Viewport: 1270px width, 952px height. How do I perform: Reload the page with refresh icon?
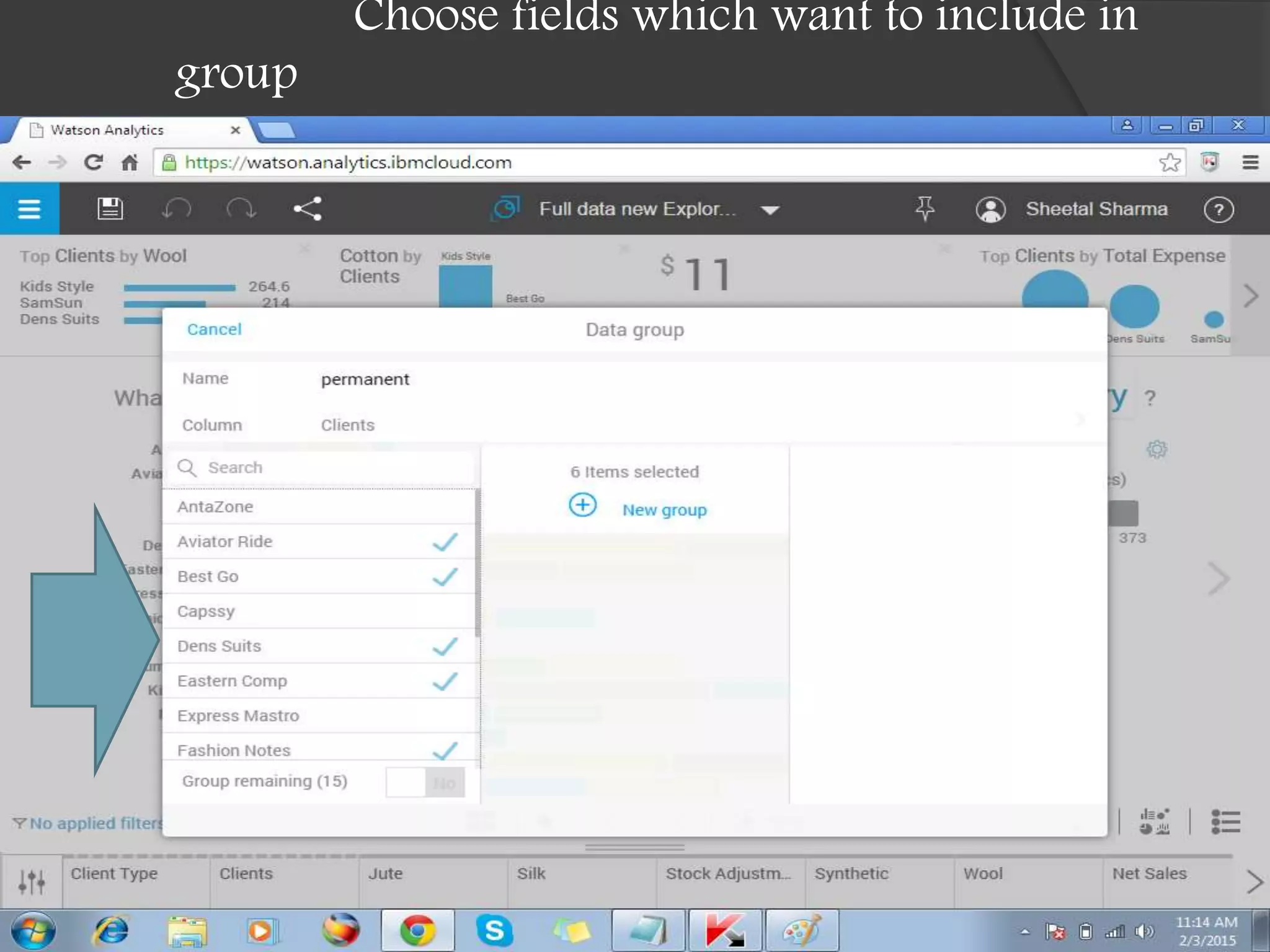[x=93, y=162]
